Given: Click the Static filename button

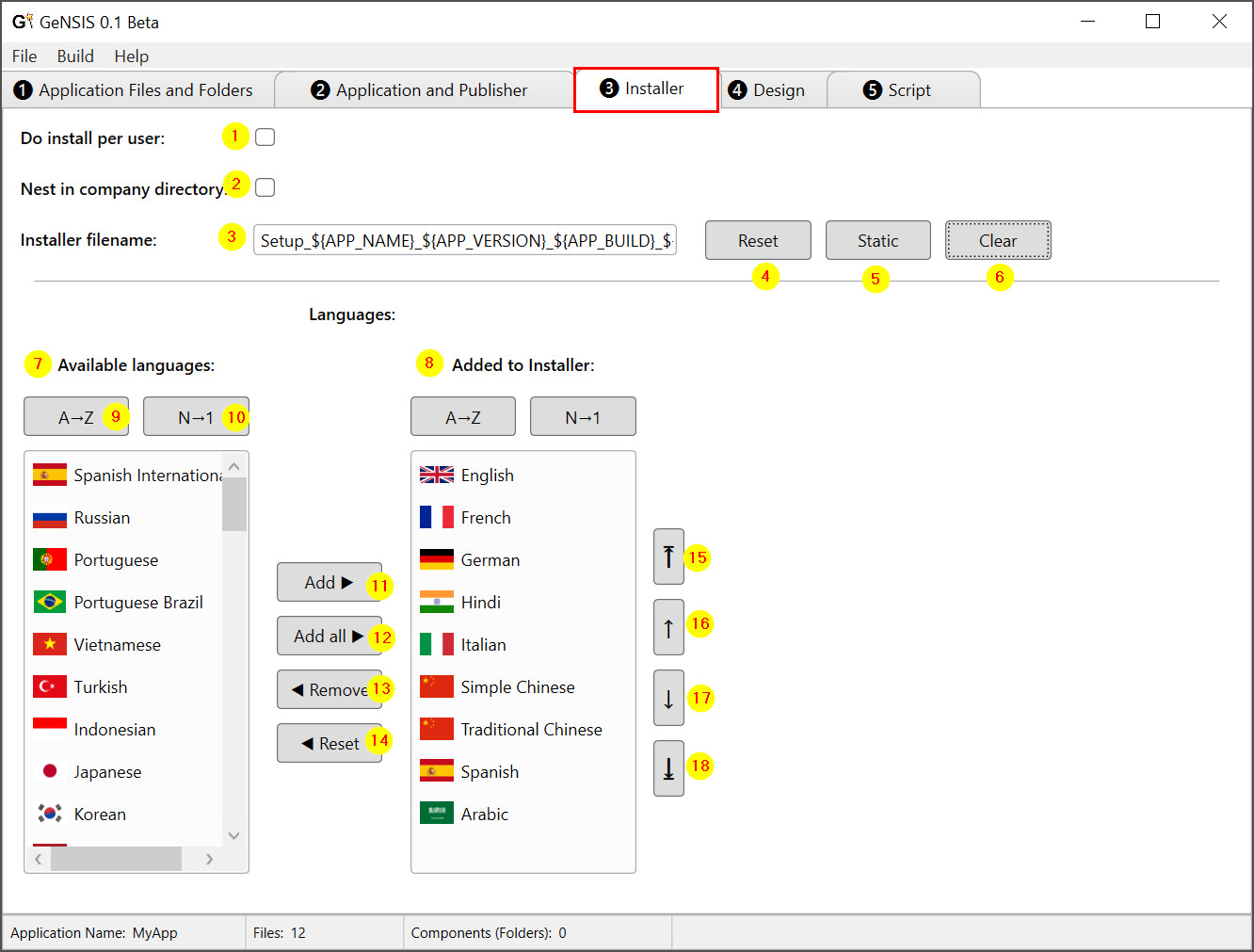Looking at the screenshot, I should point(878,240).
